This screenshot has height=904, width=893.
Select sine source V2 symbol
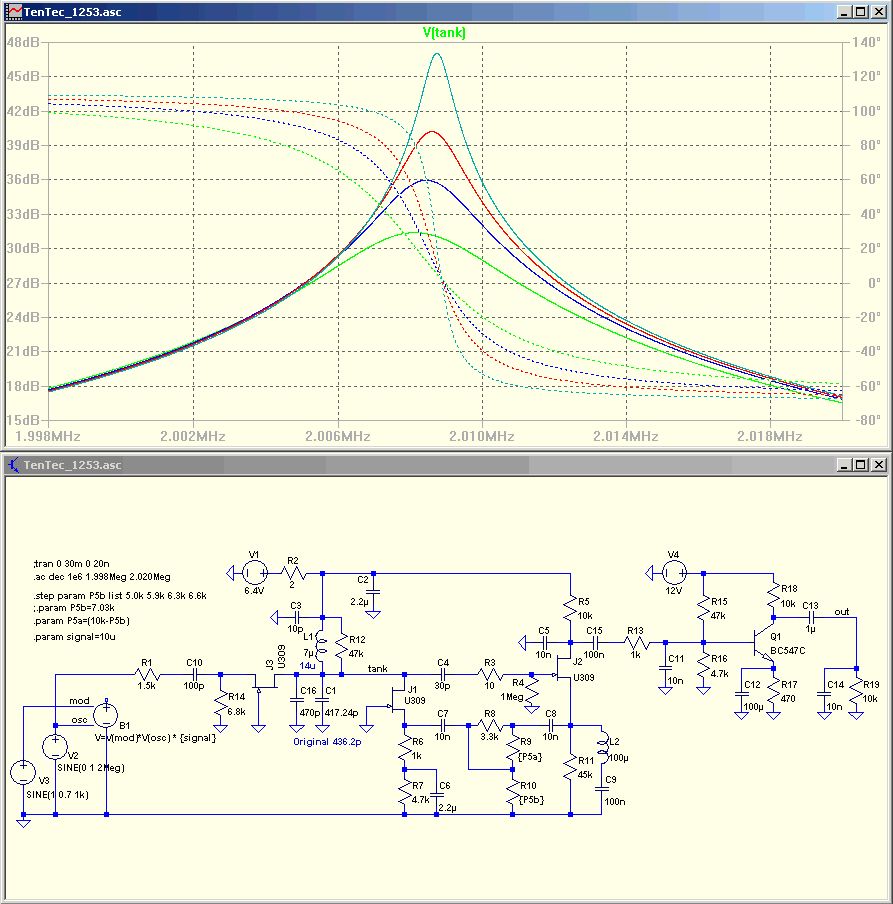55,747
